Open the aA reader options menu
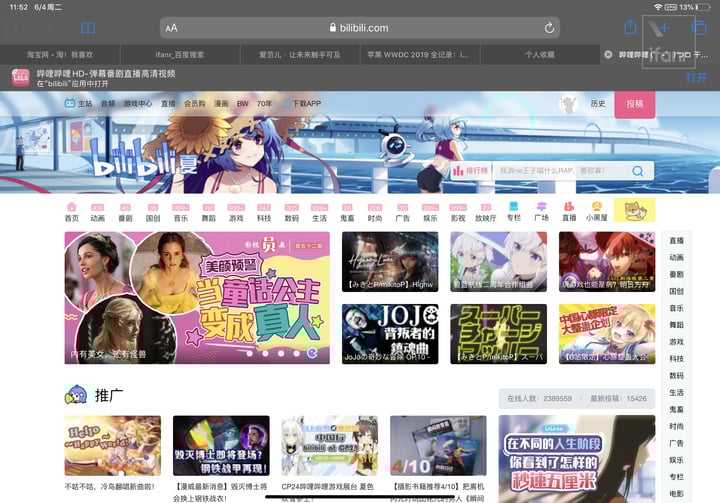The image size is (720, 503). click(x=171, y=28)
